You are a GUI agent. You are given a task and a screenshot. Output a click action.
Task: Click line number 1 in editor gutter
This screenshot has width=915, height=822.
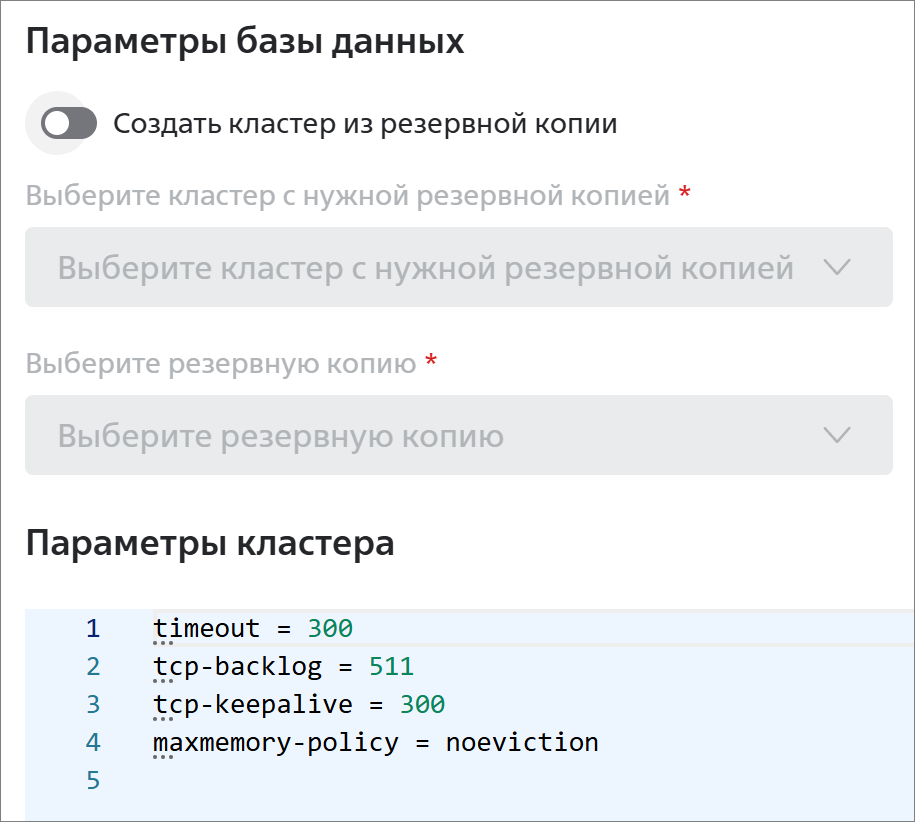(x=93, y=628)
